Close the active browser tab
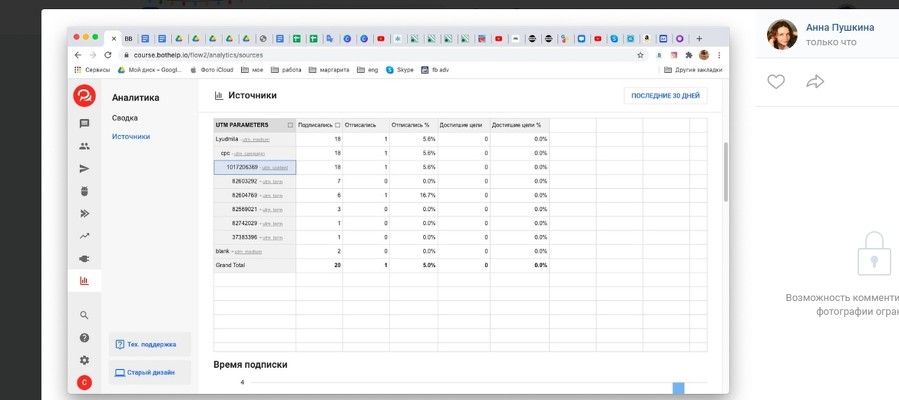 coord(114,39)
